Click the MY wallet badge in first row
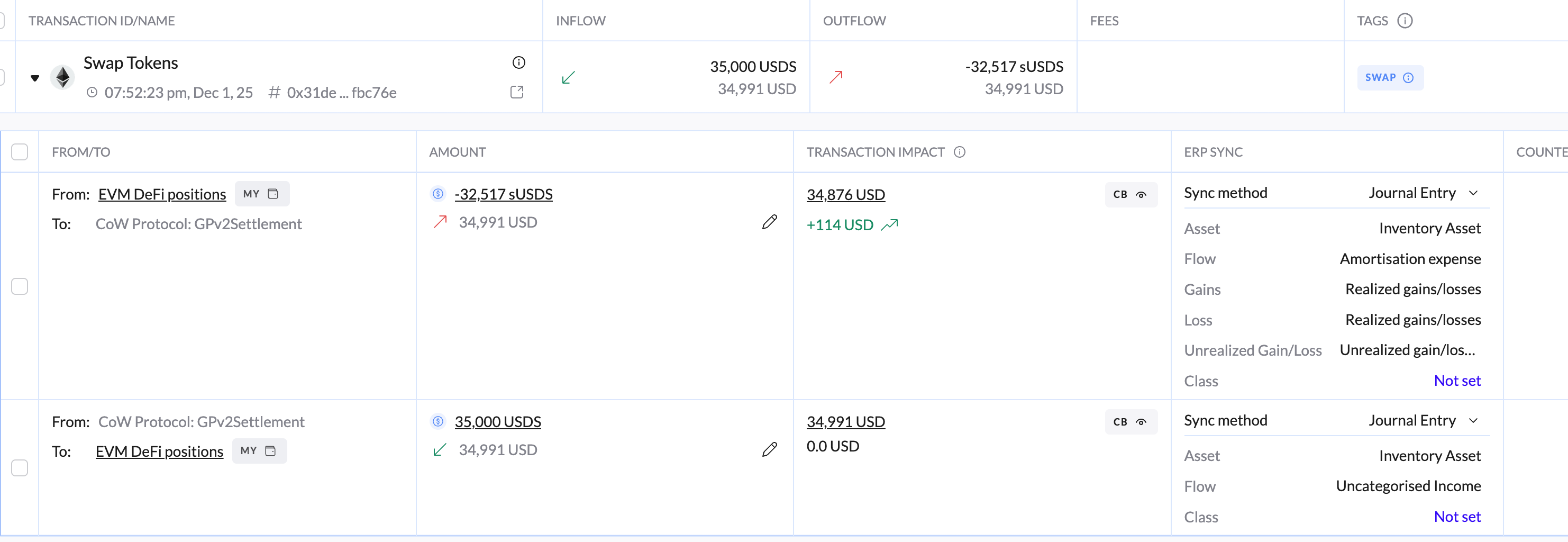The height and width of the screenshot is (542, 1568). [261, 194]
